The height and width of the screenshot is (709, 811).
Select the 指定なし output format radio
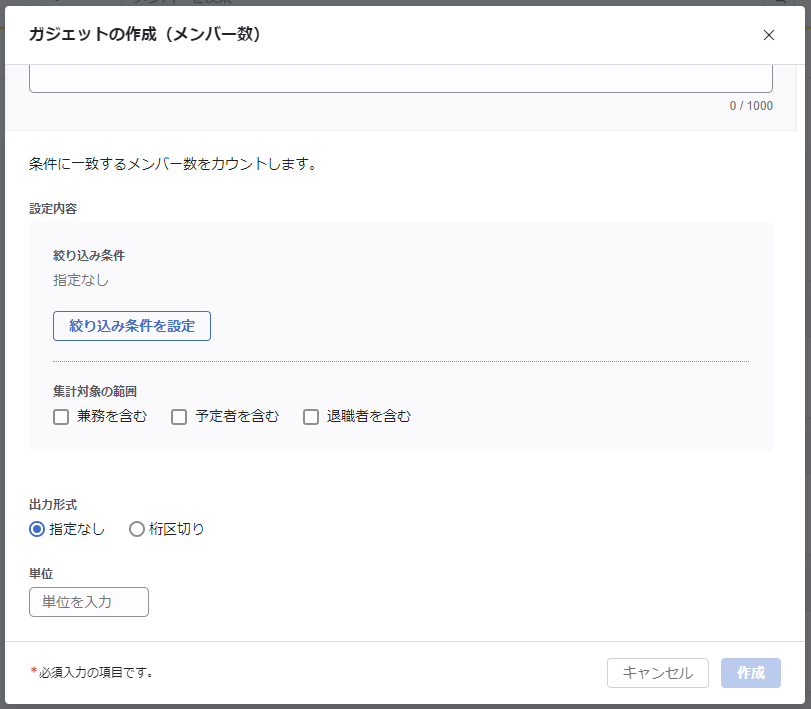coord(37,529)
